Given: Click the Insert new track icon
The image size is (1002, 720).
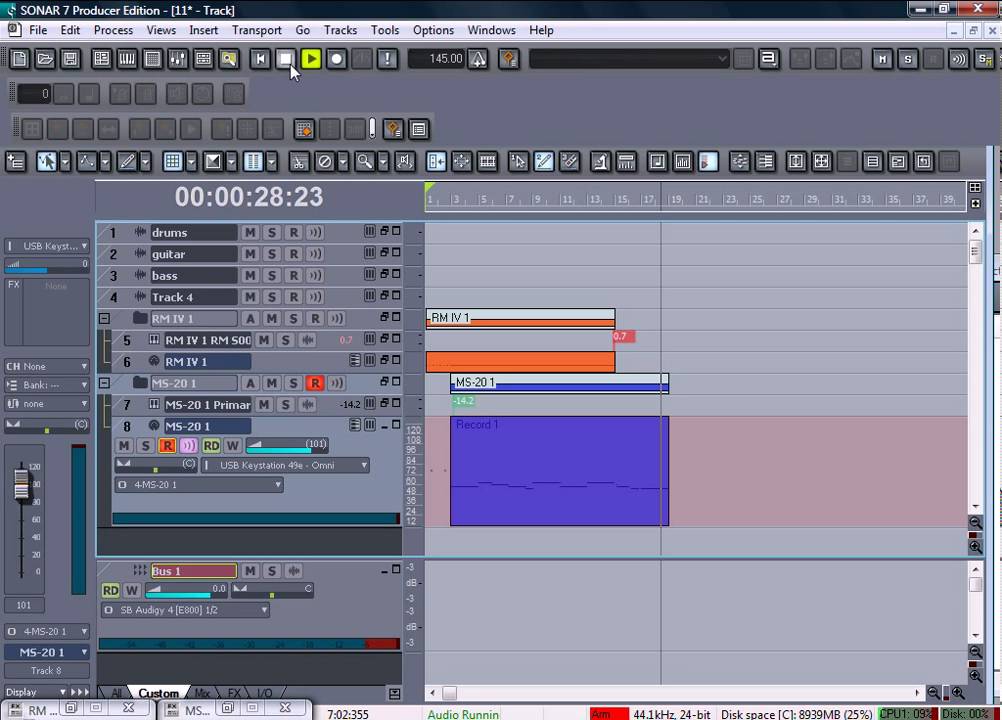Looking at the screenshot, I should pyautogui.click(x=15, y=162).
